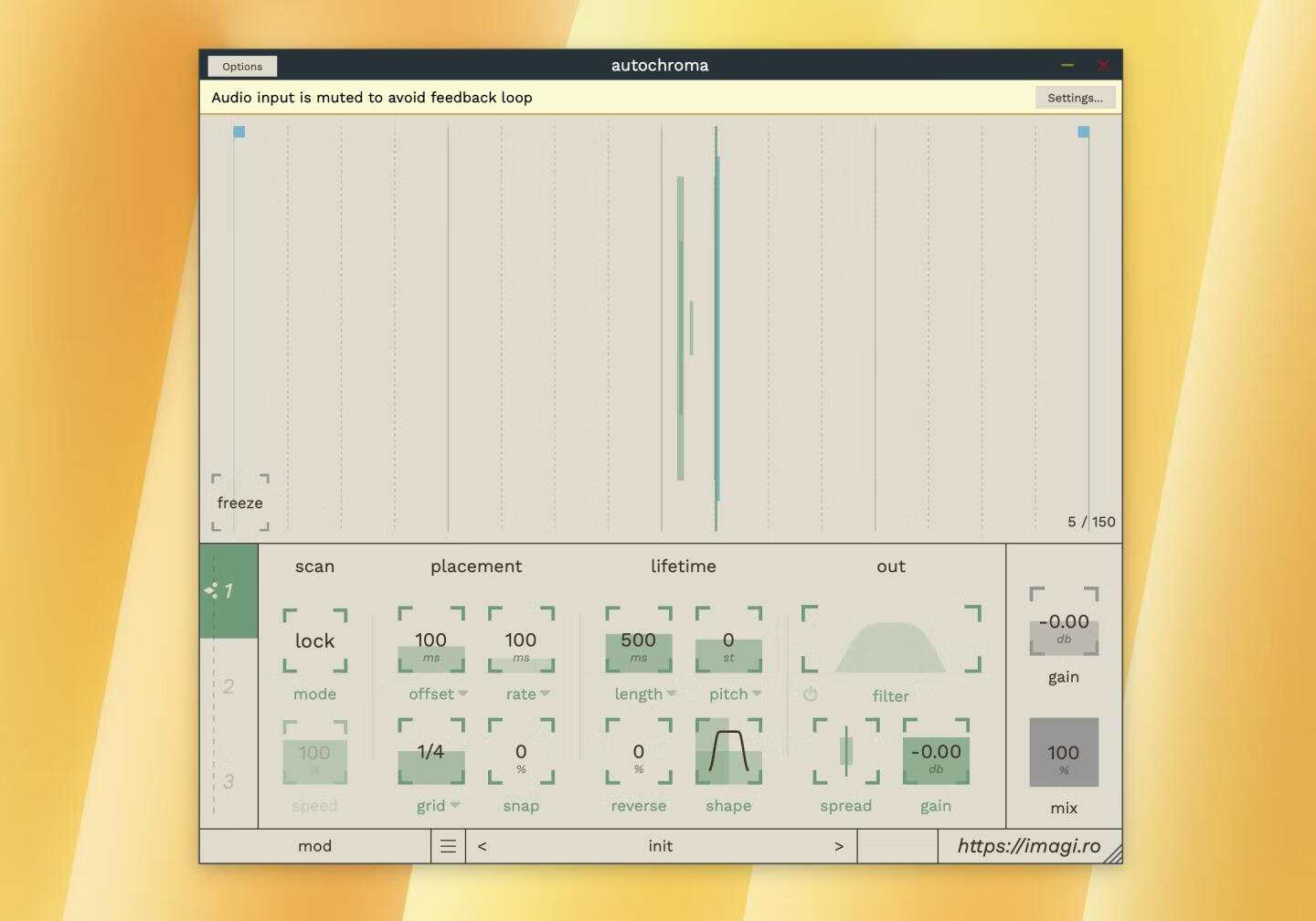The height and width of the screenshot is (921, 1316).
Task: Open the offset dropdown
Action: pos(437,693)
